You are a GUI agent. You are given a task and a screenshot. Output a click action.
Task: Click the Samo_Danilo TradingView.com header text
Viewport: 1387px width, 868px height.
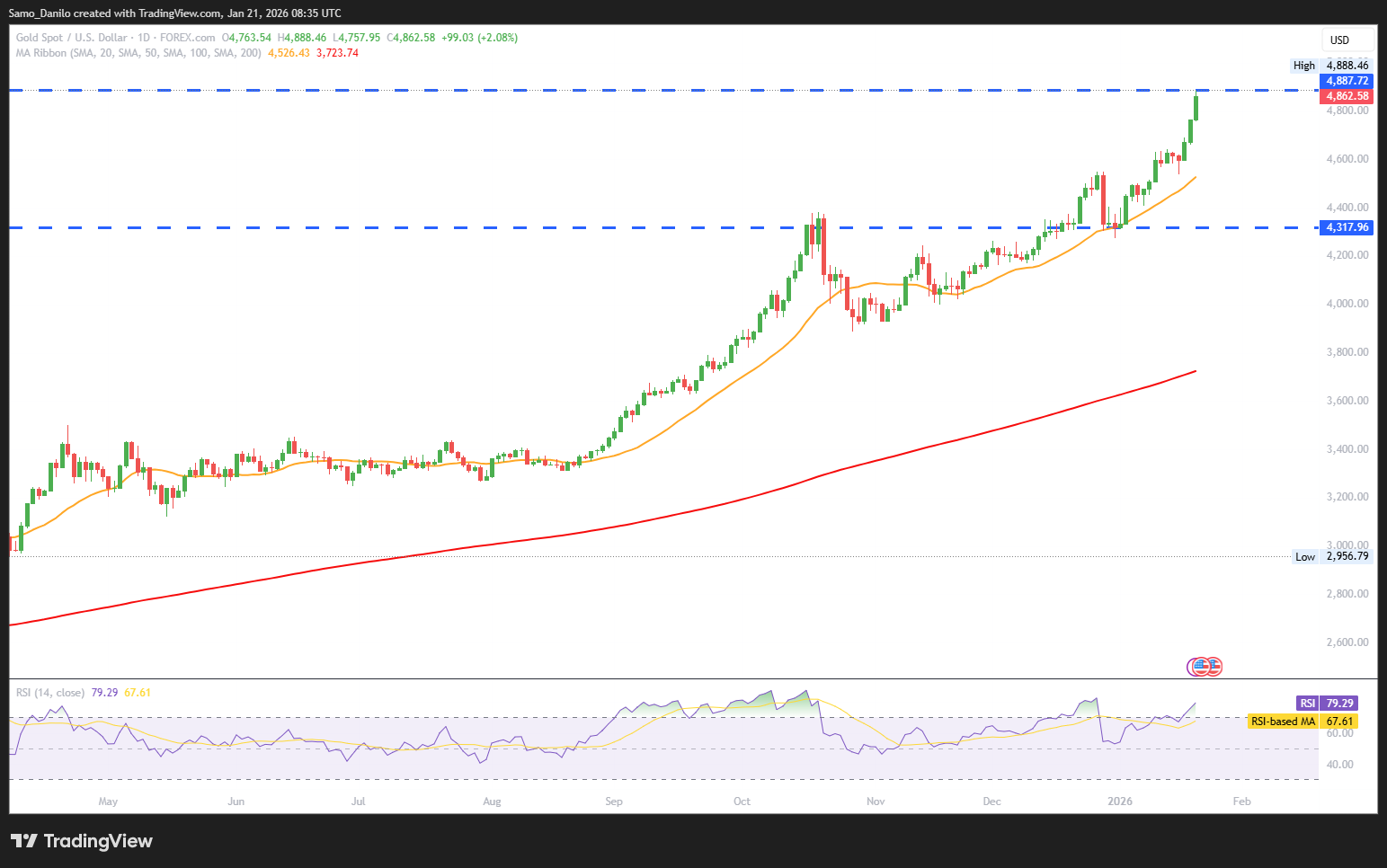174,13
